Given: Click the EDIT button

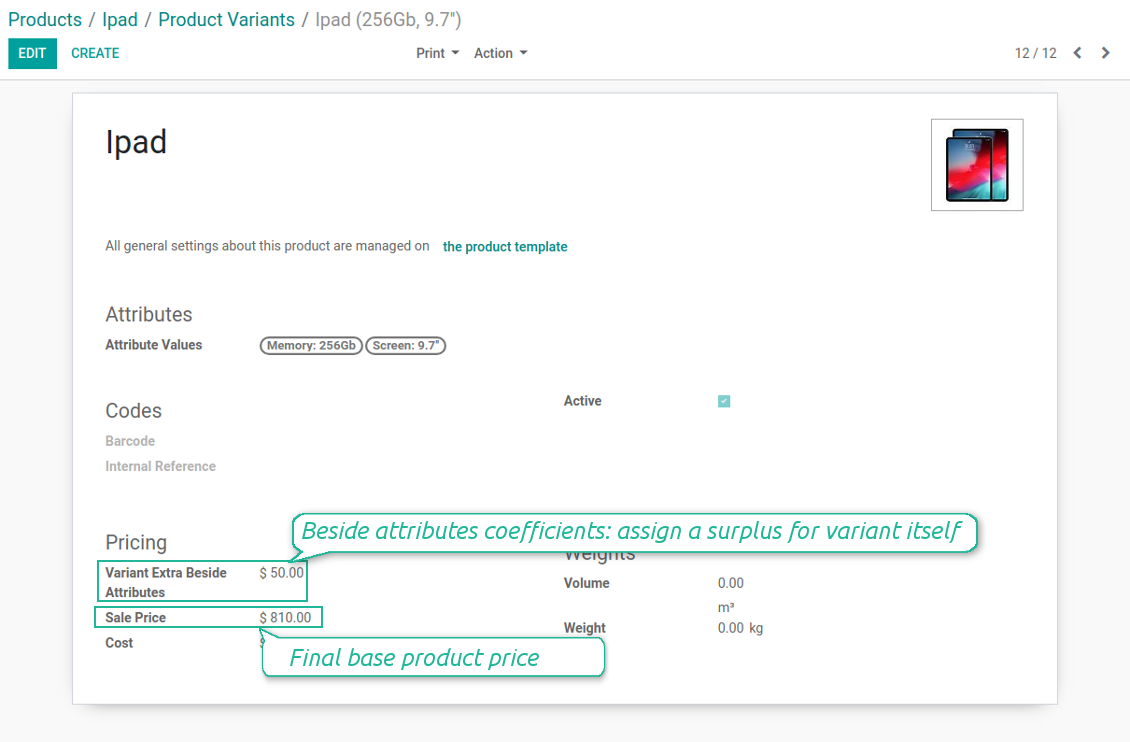Looking at the screenshot, I should coord(32,53).
